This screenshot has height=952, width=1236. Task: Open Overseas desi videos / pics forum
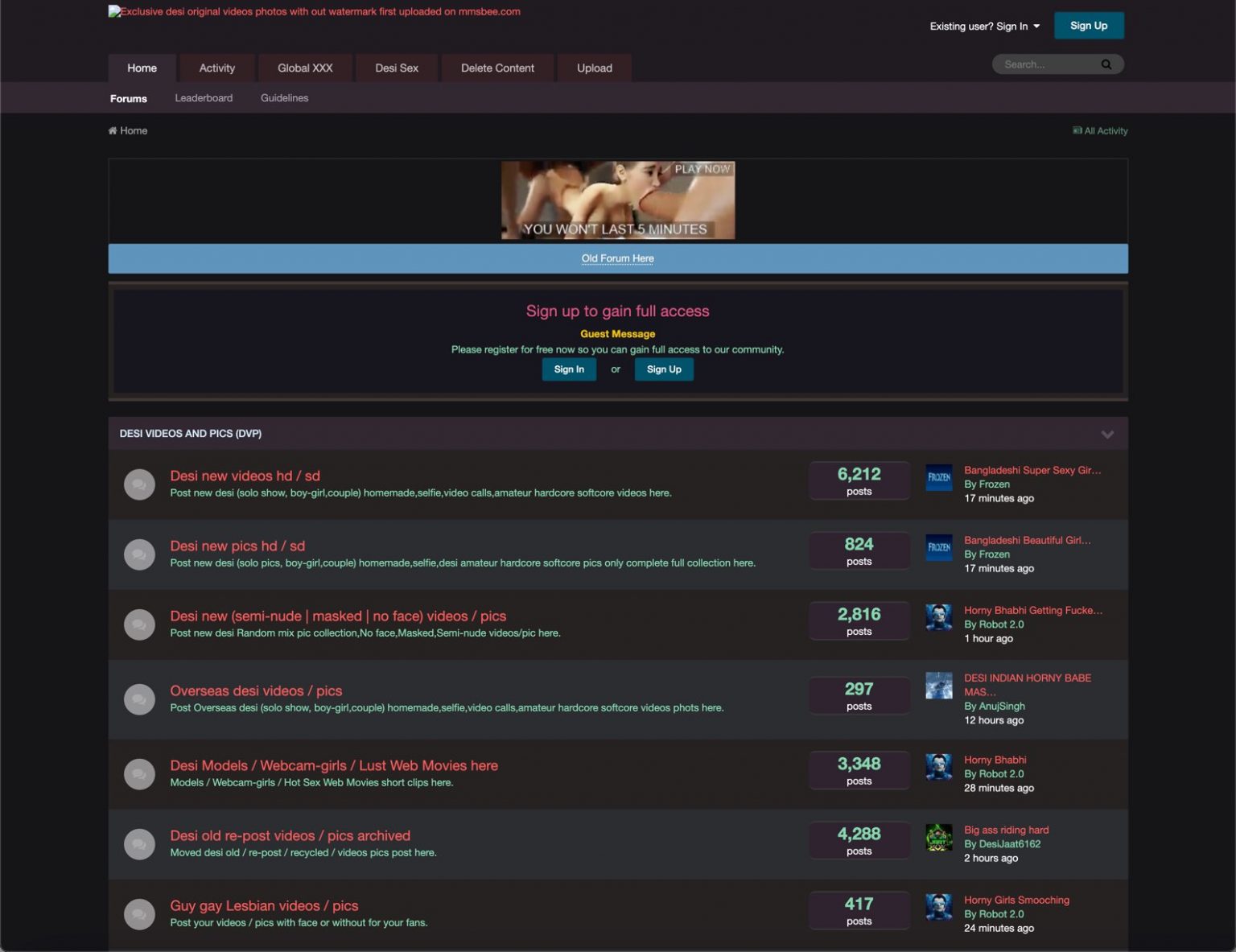click(256, 690)
